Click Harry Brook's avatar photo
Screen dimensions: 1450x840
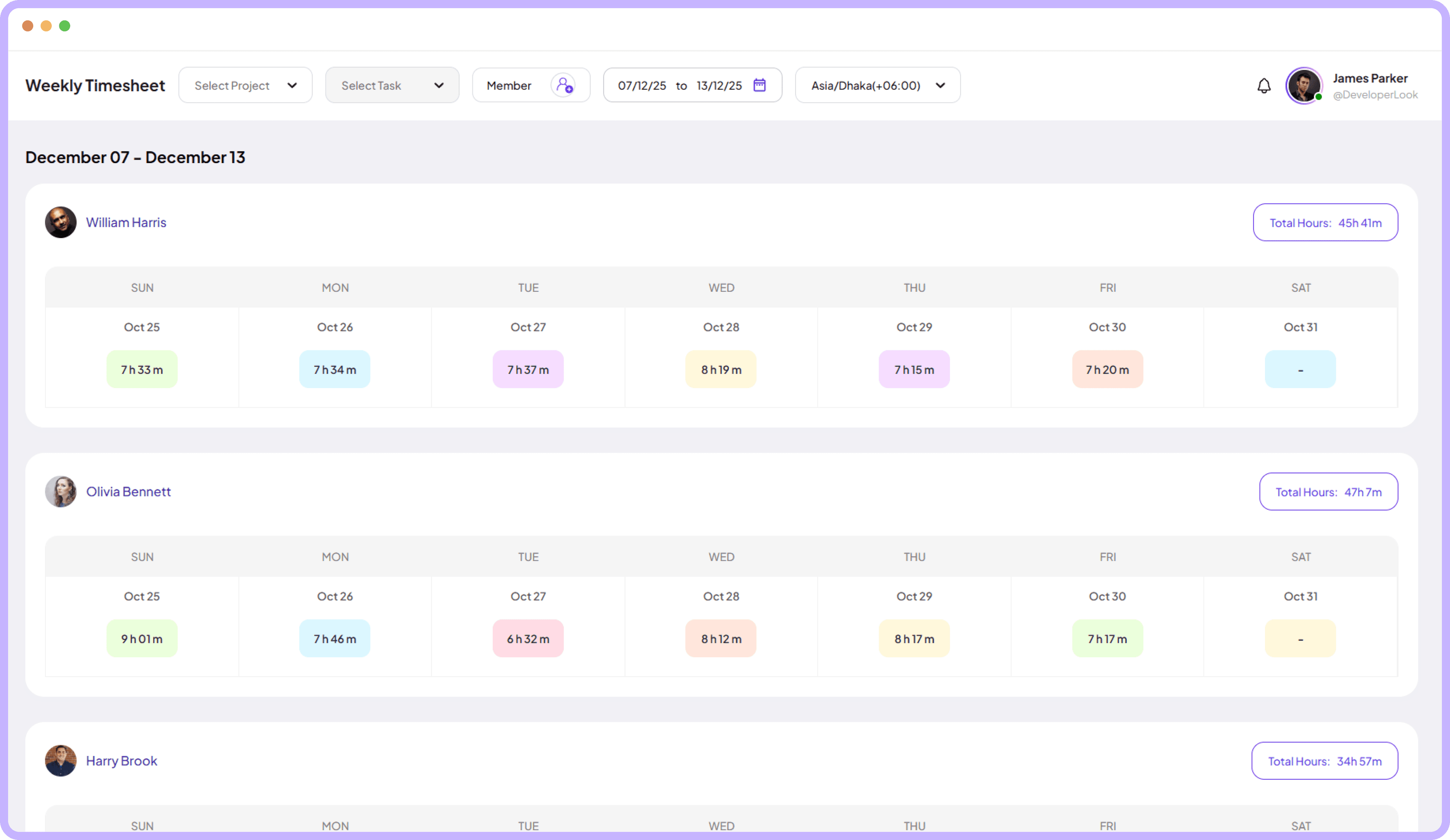point(60,761)
